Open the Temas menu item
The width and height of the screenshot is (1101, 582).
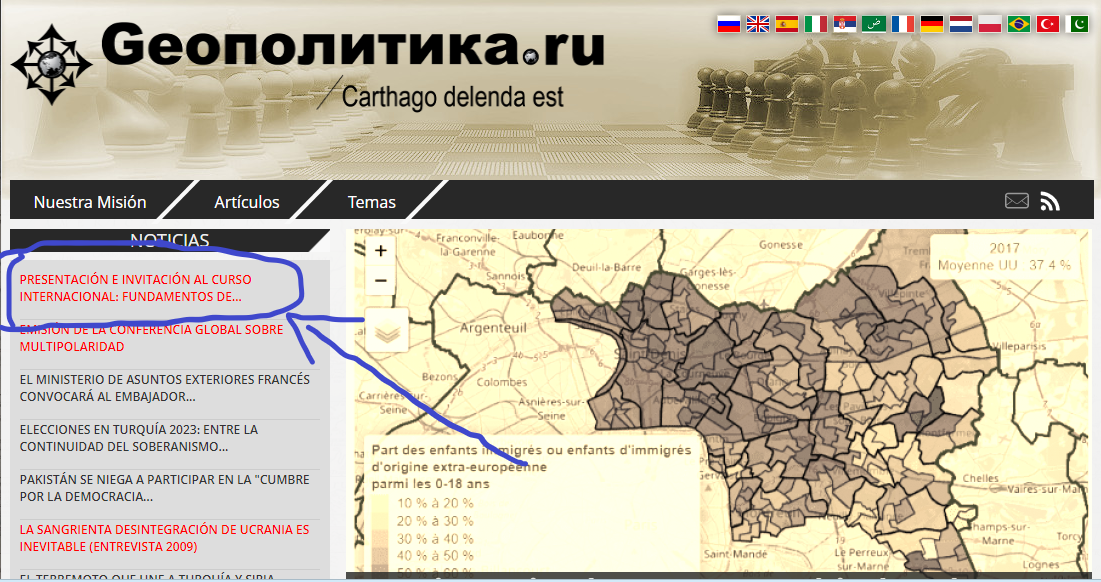coord(371,202)
